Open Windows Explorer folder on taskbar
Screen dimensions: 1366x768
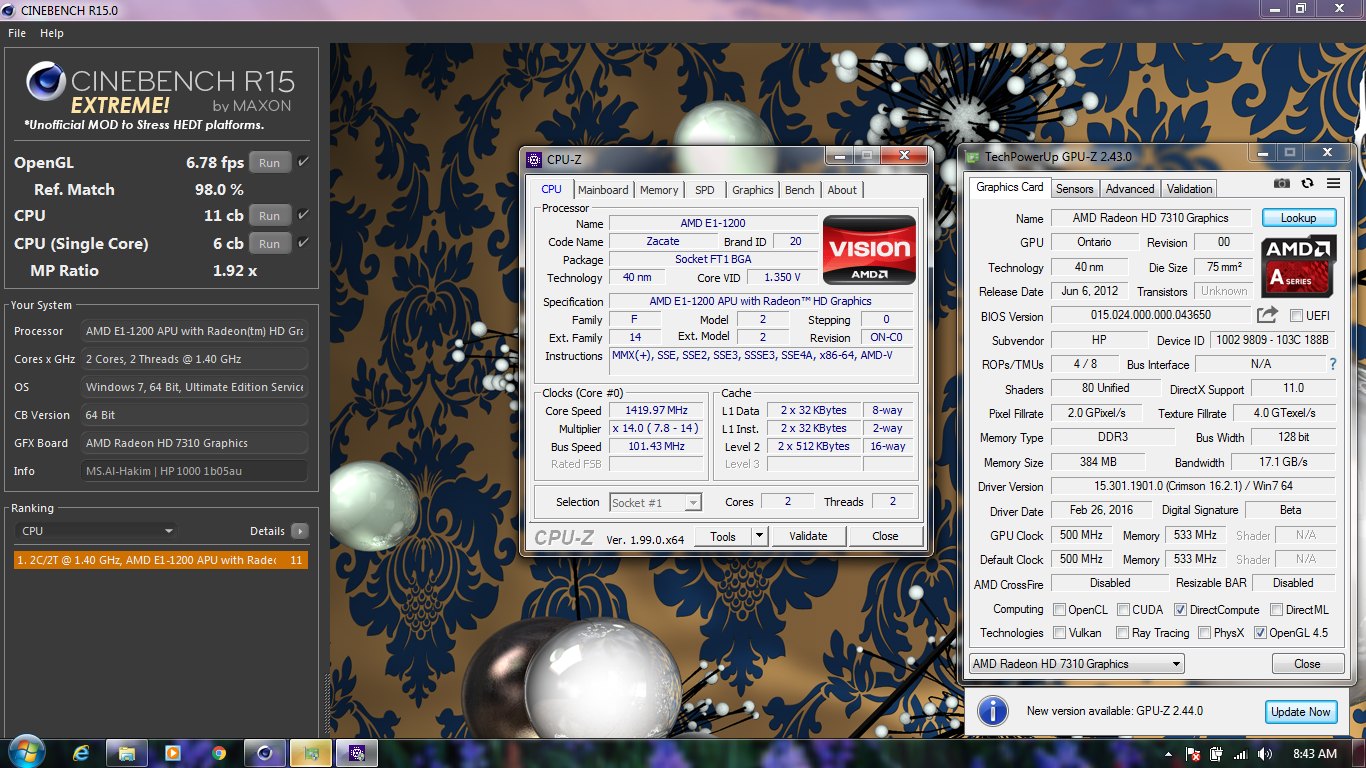click(126, 753)
